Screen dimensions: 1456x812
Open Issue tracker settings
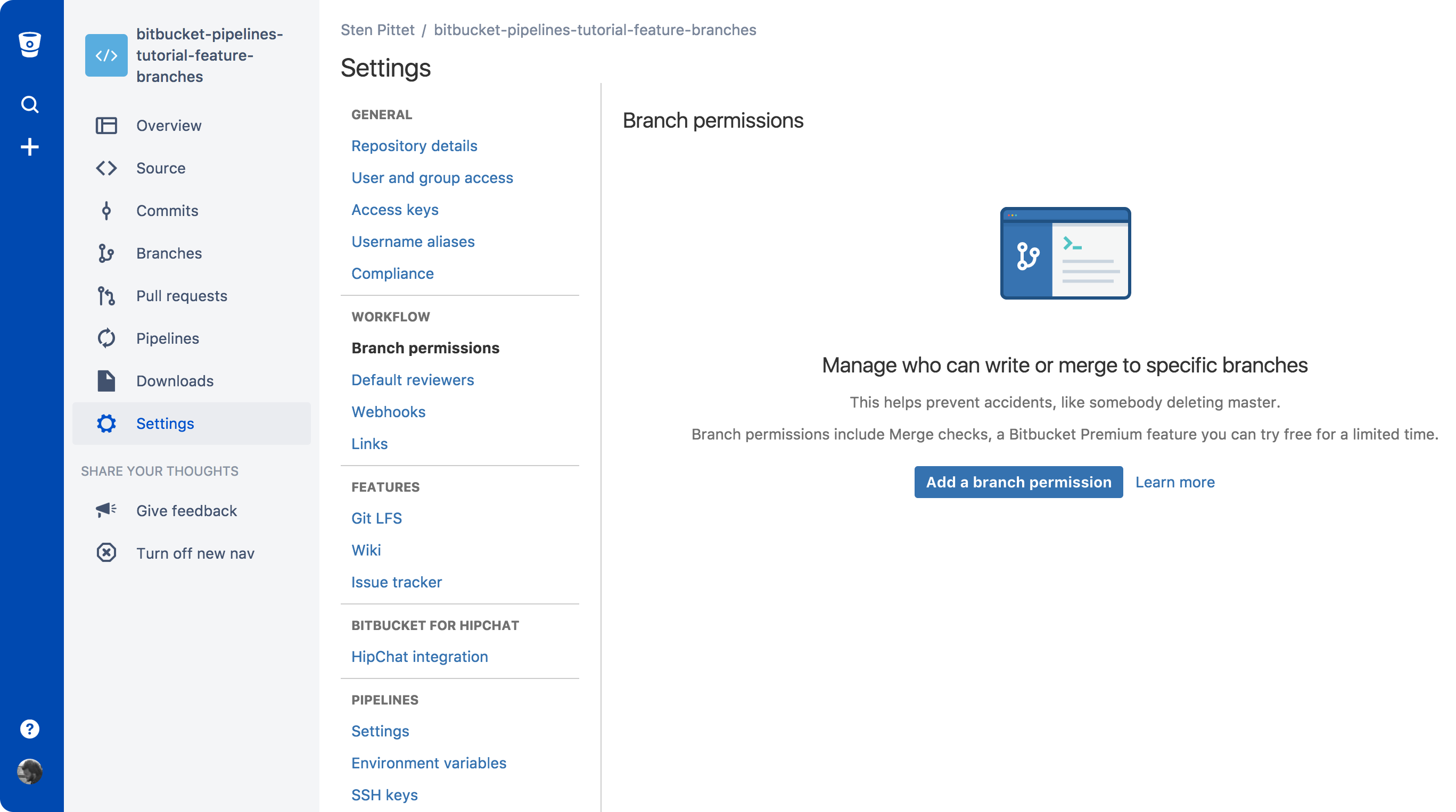[x=396, y=582]
